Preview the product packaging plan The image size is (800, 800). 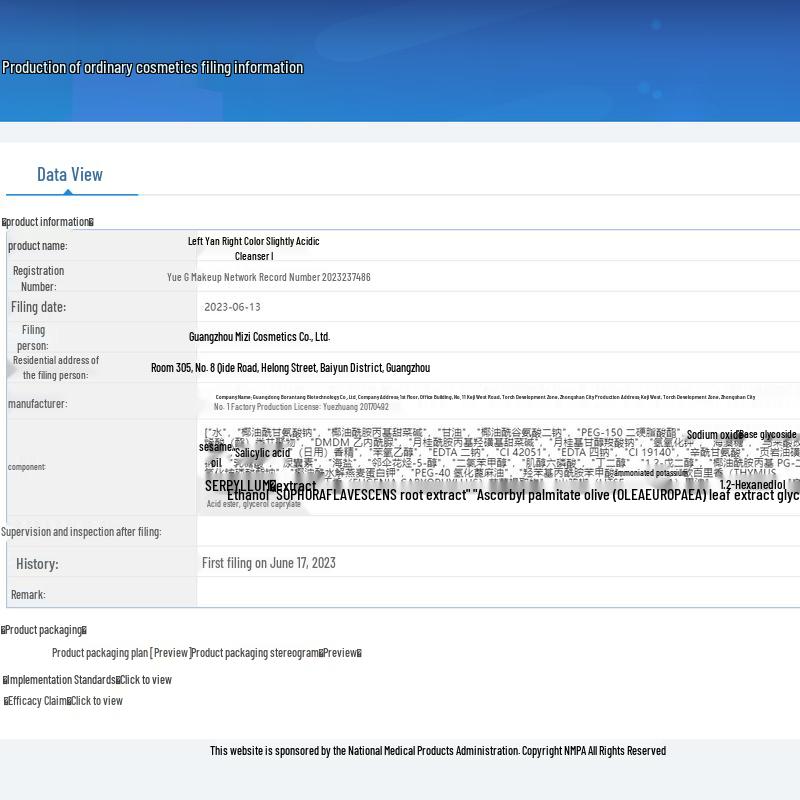click(x=170, y=653)
